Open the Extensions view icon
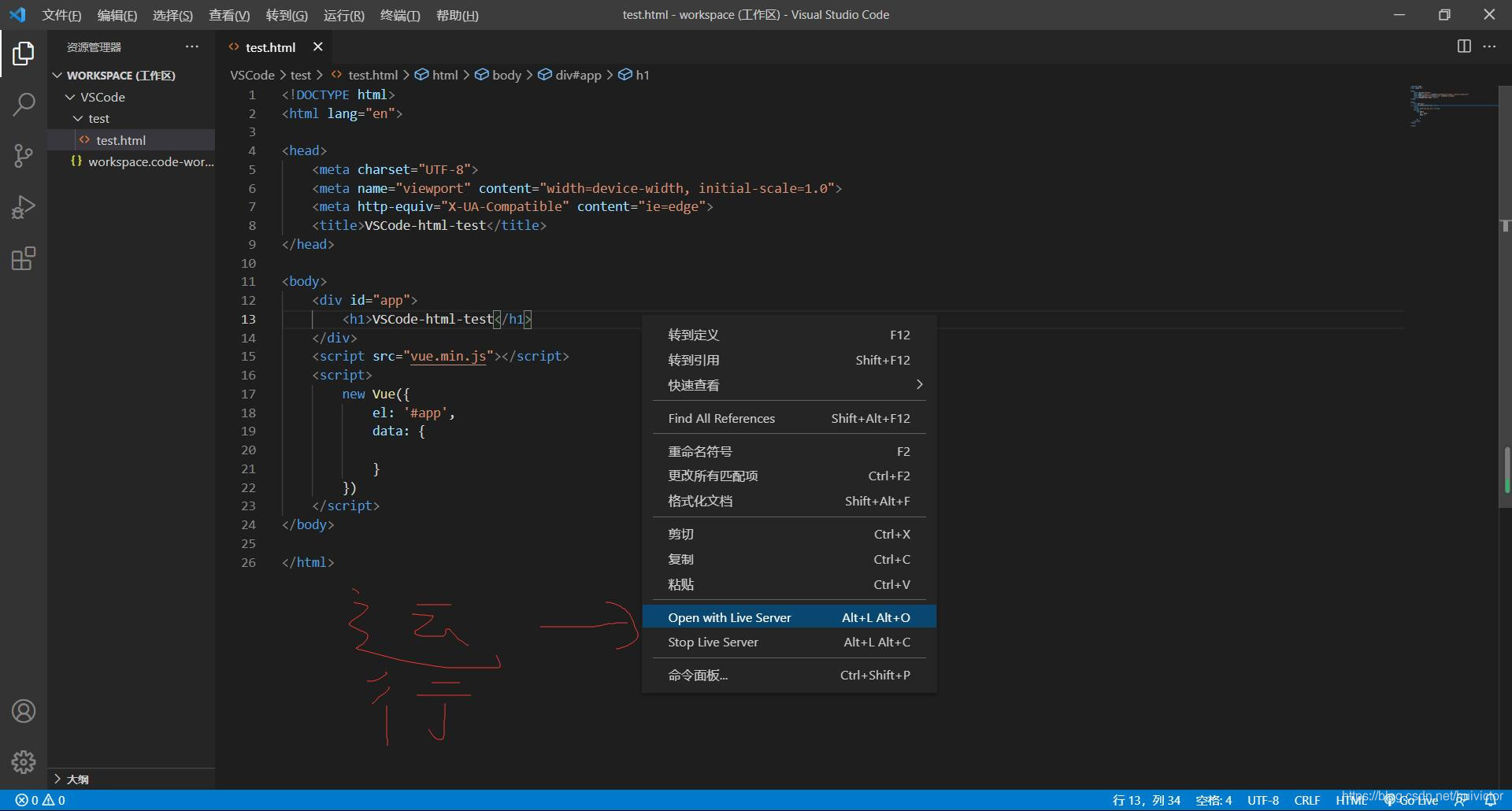The image size is (1512, 811). click(24, 259)
